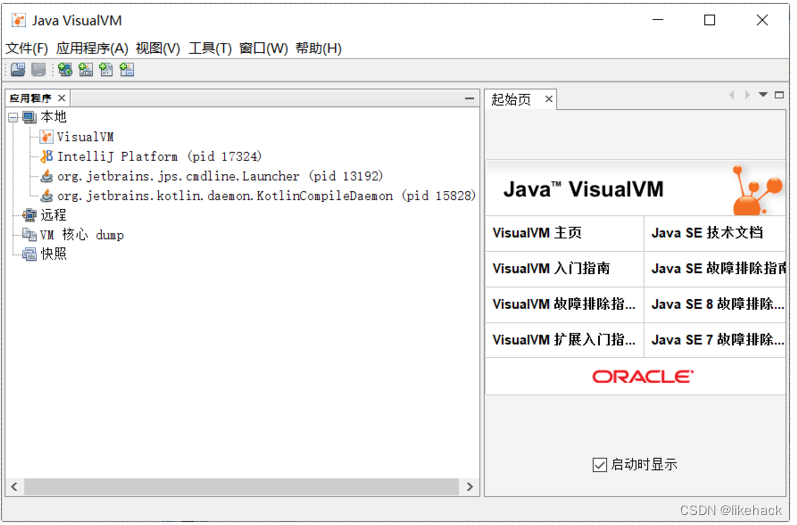This screenshot has width=797, height=525.
Task: Click the Save snapshot toolbar icon
Action: pyautogui.click(x=39, y=70)
